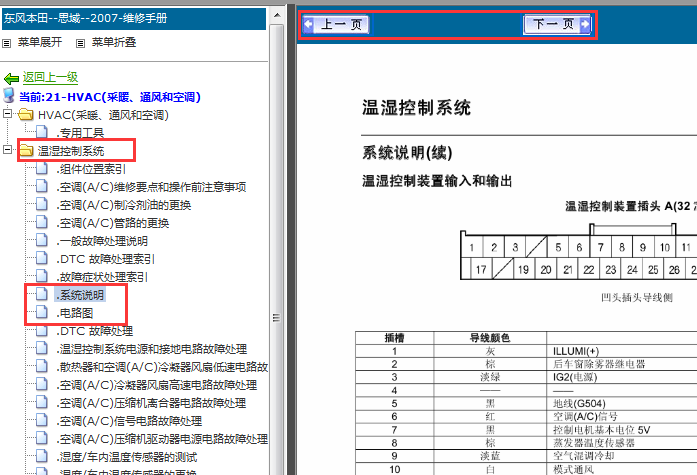Click the 当前:21-HVAC(采暖、通风和空调) heading
Image resolution: width=697 pixels, height=475 pixels.
110,97
